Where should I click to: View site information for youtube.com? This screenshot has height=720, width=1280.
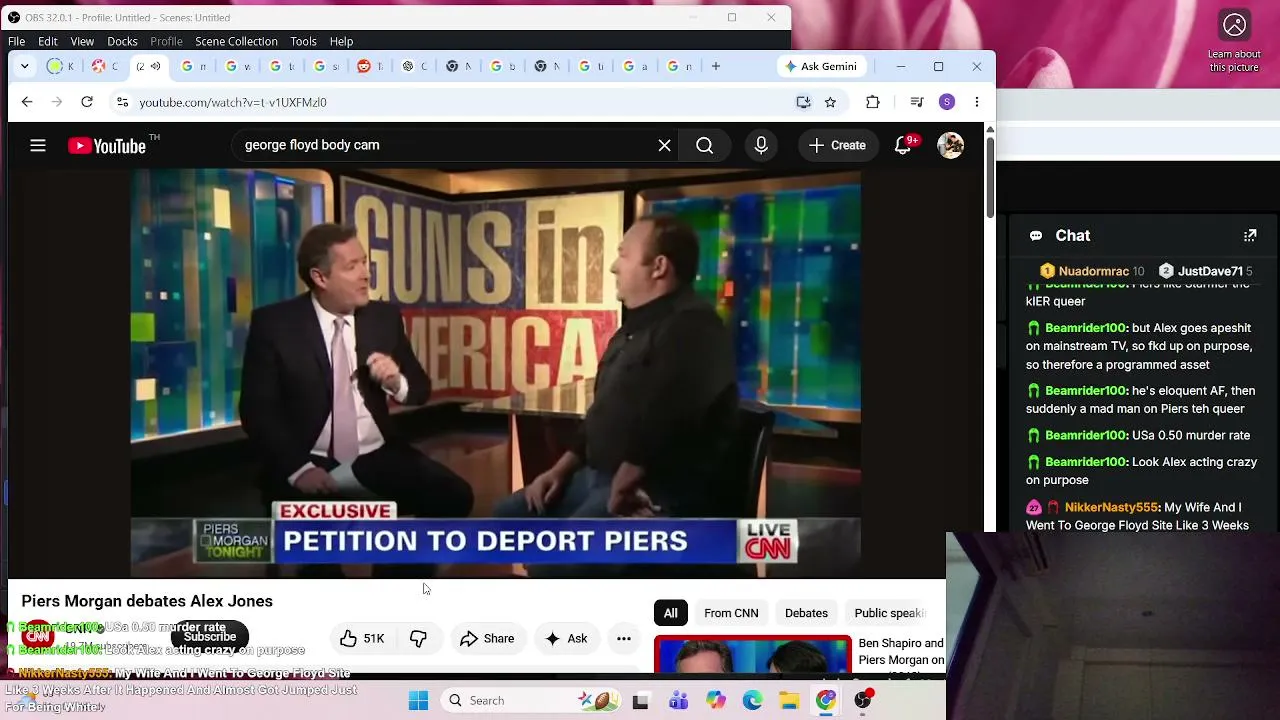(122, 102)
